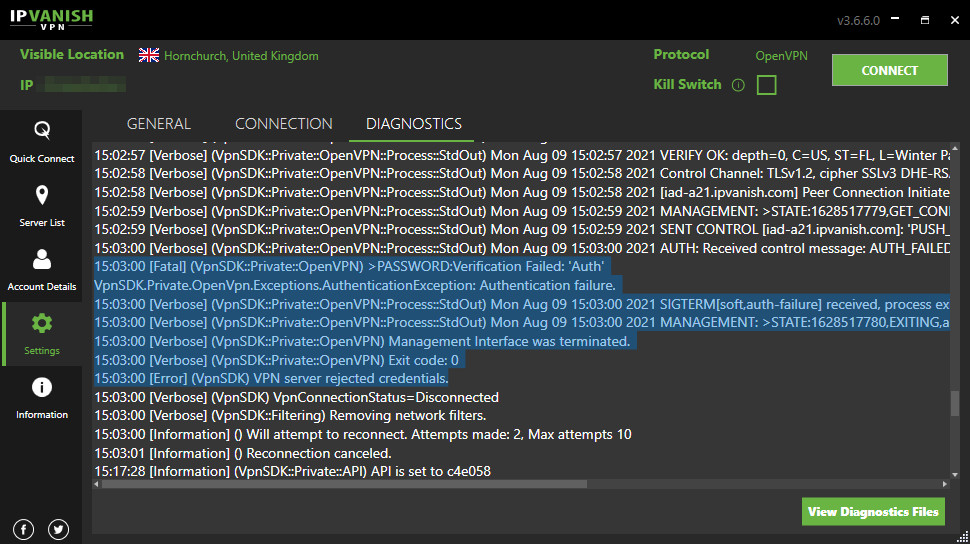This screenshot has width=970, height=544.
Task: Click 'VpnConnectionStatus=Disconnected' log line
Action: [296, 397]
